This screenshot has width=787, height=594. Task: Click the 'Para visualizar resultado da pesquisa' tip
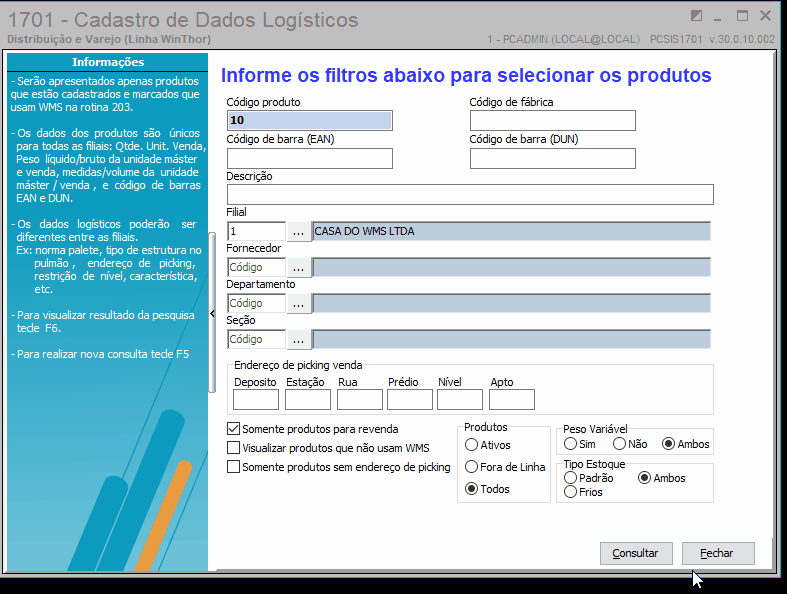[103, 321]
